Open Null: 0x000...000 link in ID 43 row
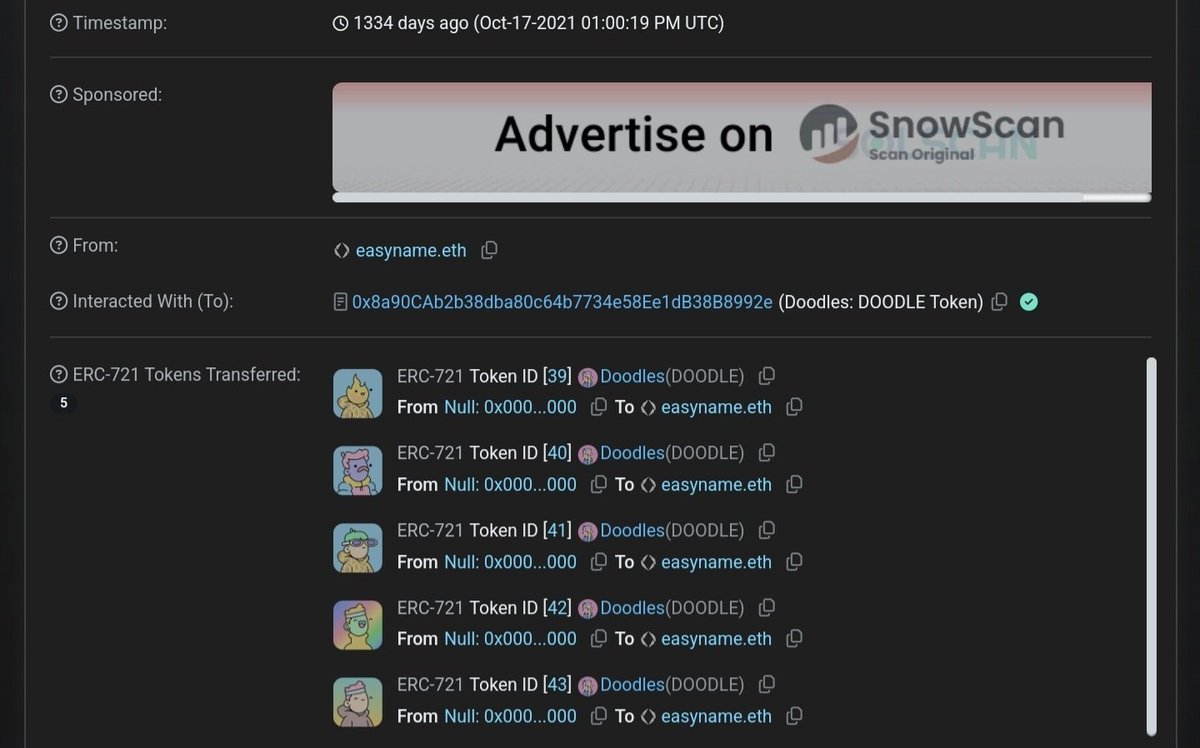Screen dimensions: 1200x748 click(x=510, y=716)
